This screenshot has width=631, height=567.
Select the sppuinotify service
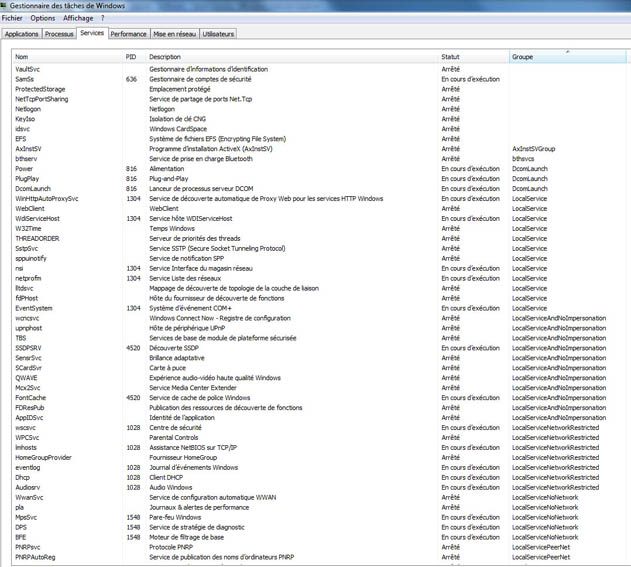[x=31, y=258]
